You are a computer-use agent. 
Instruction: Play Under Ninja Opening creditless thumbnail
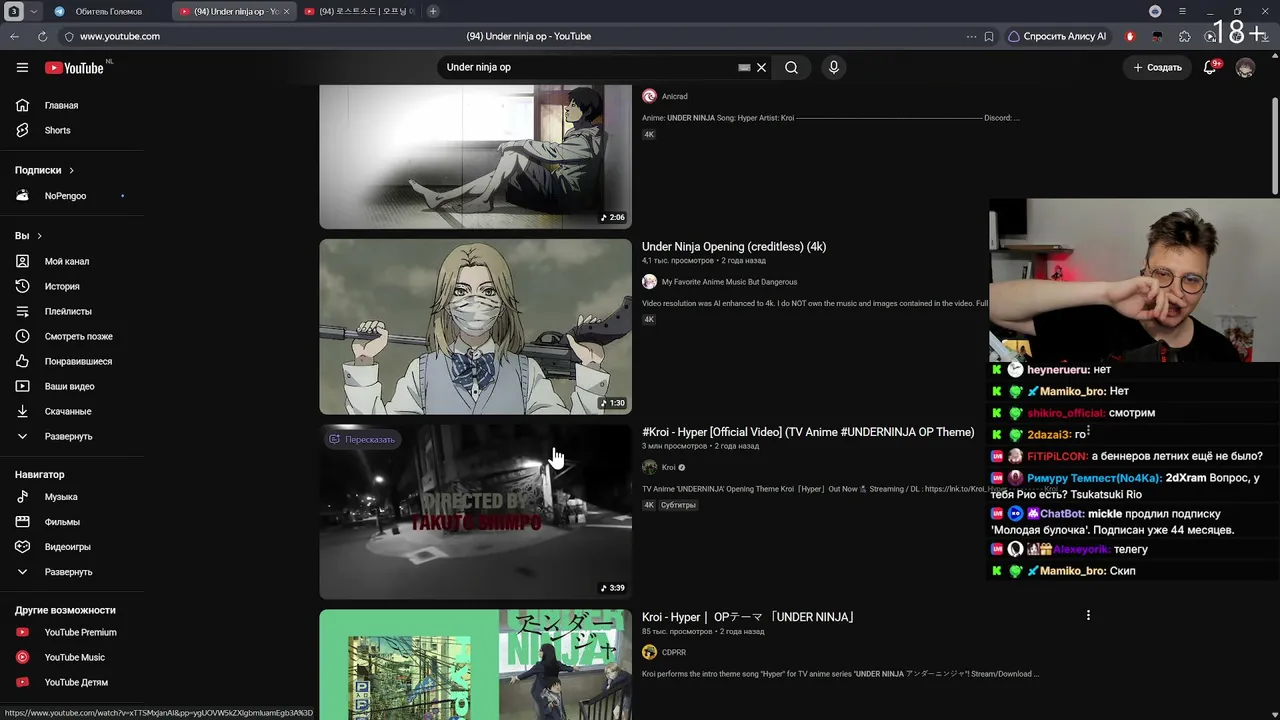[x=475, y=326]
